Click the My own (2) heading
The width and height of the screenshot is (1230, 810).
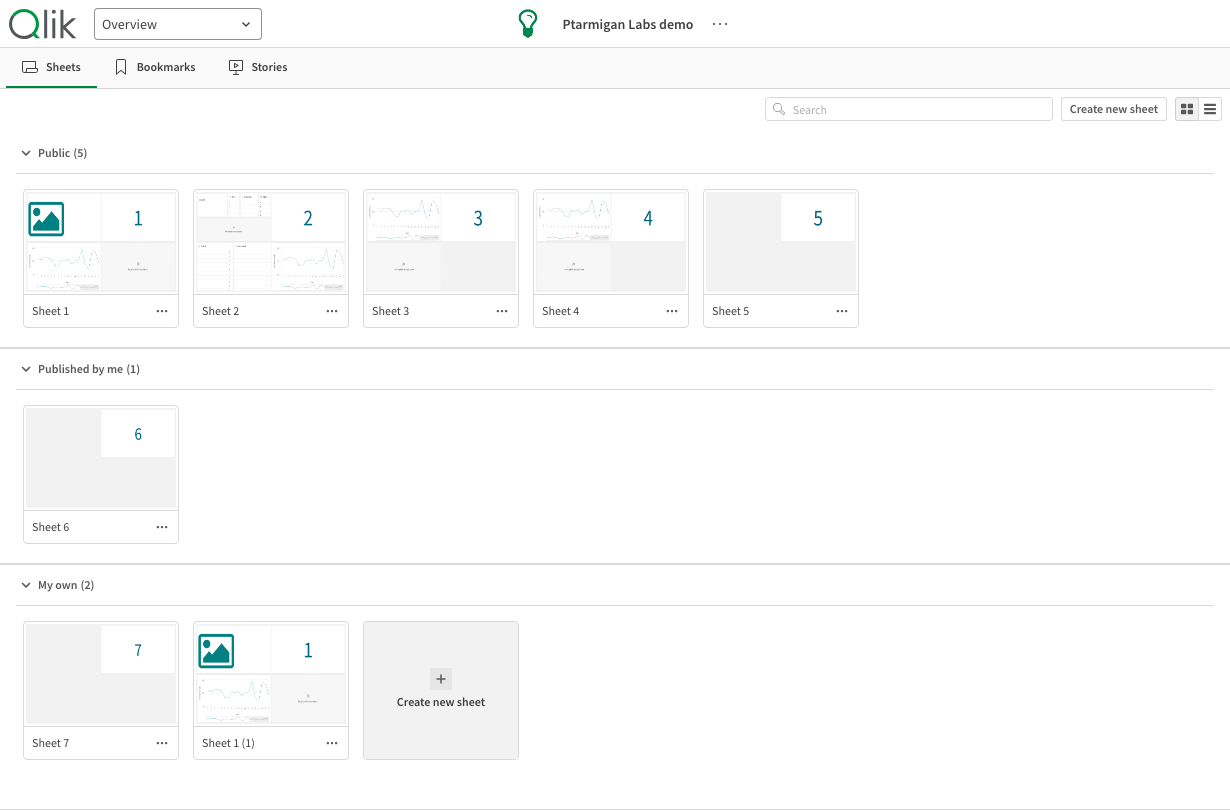click(x=66, y=585)
